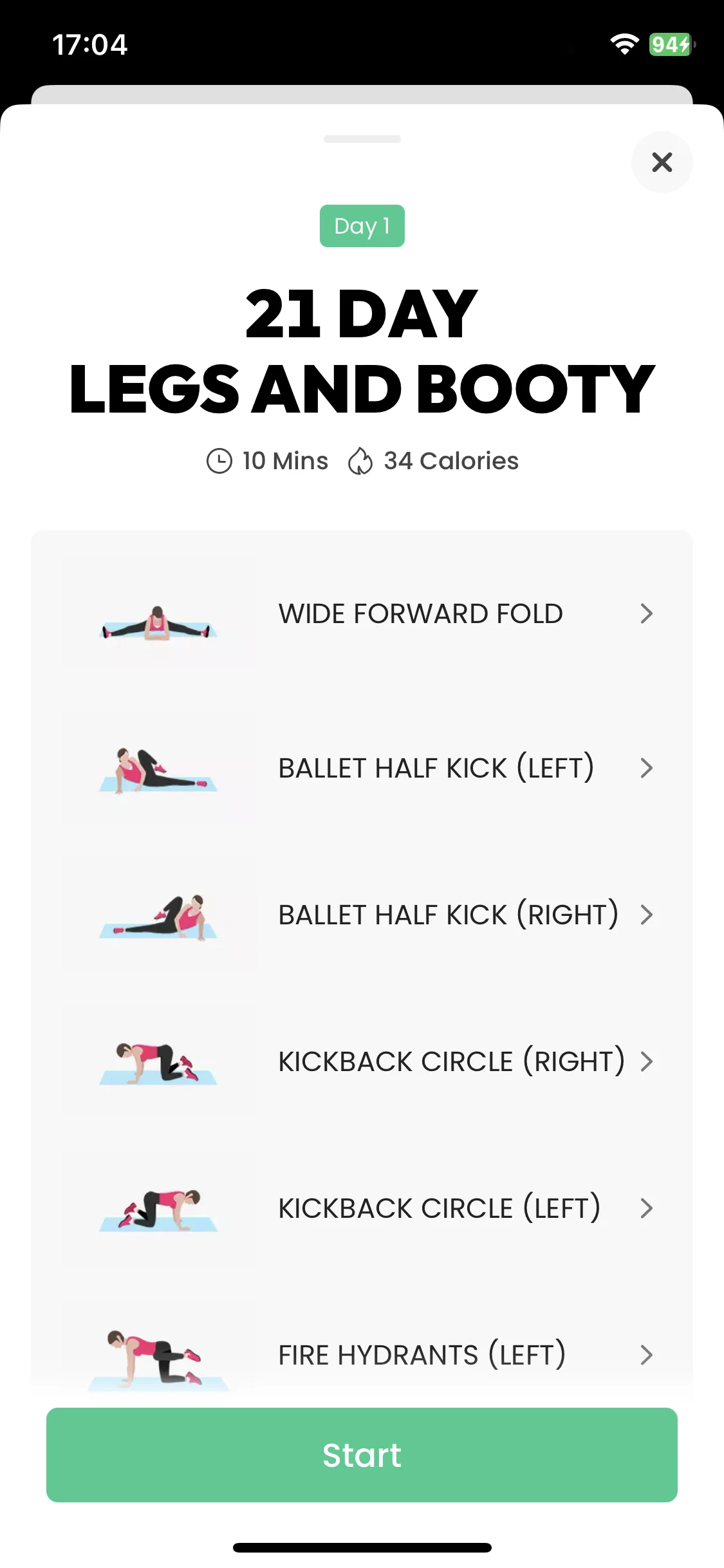Tap the Ballet Half Kick (Right) illustration

click(158, 917)
